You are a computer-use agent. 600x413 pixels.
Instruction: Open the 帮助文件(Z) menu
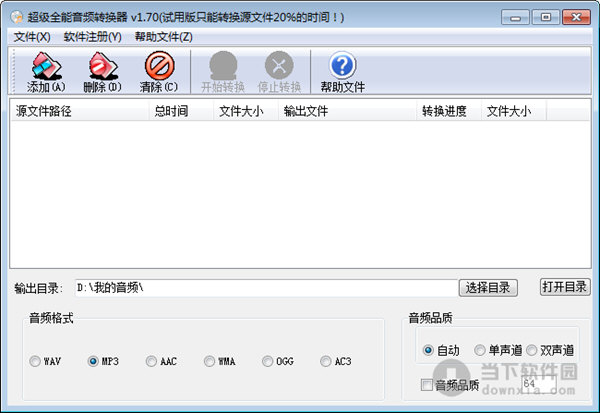point(164,37)
